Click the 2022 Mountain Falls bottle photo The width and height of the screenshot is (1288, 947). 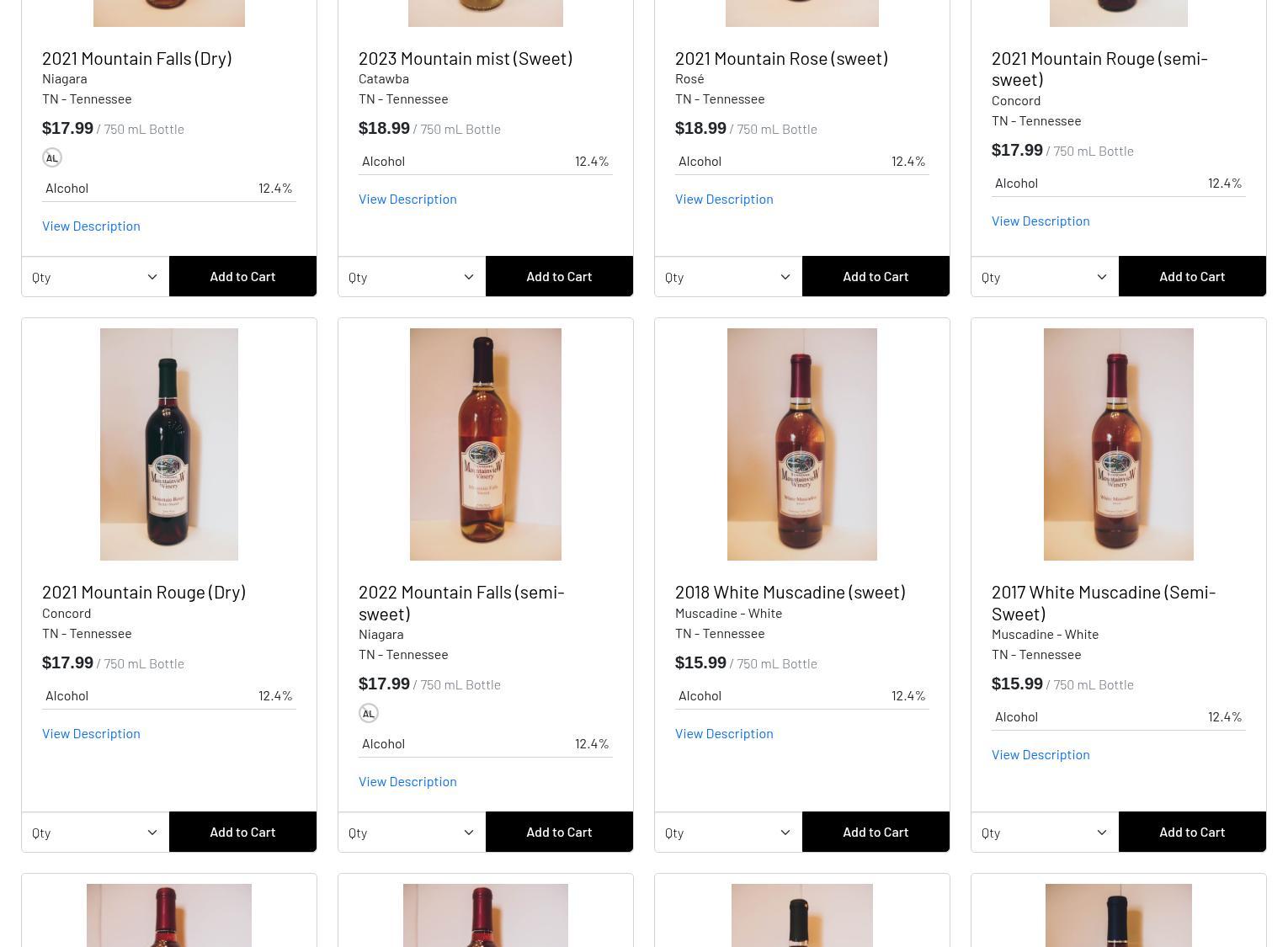pos(486,444)
